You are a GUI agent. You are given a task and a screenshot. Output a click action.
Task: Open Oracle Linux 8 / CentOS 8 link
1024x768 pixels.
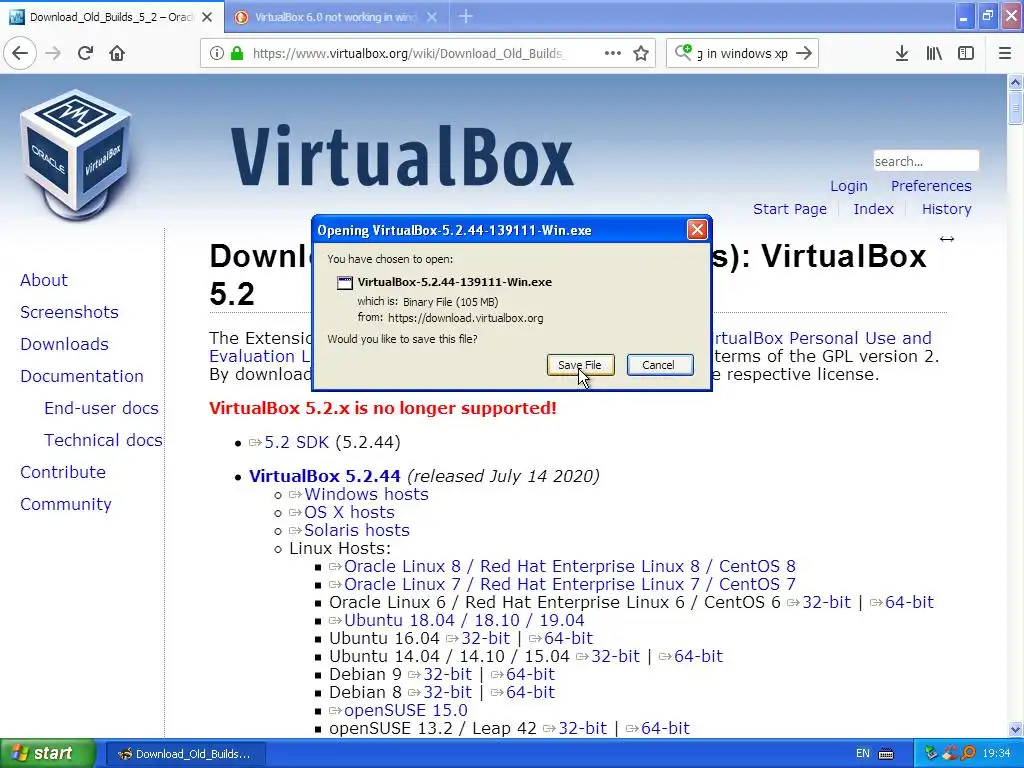(x=569, y=566)
